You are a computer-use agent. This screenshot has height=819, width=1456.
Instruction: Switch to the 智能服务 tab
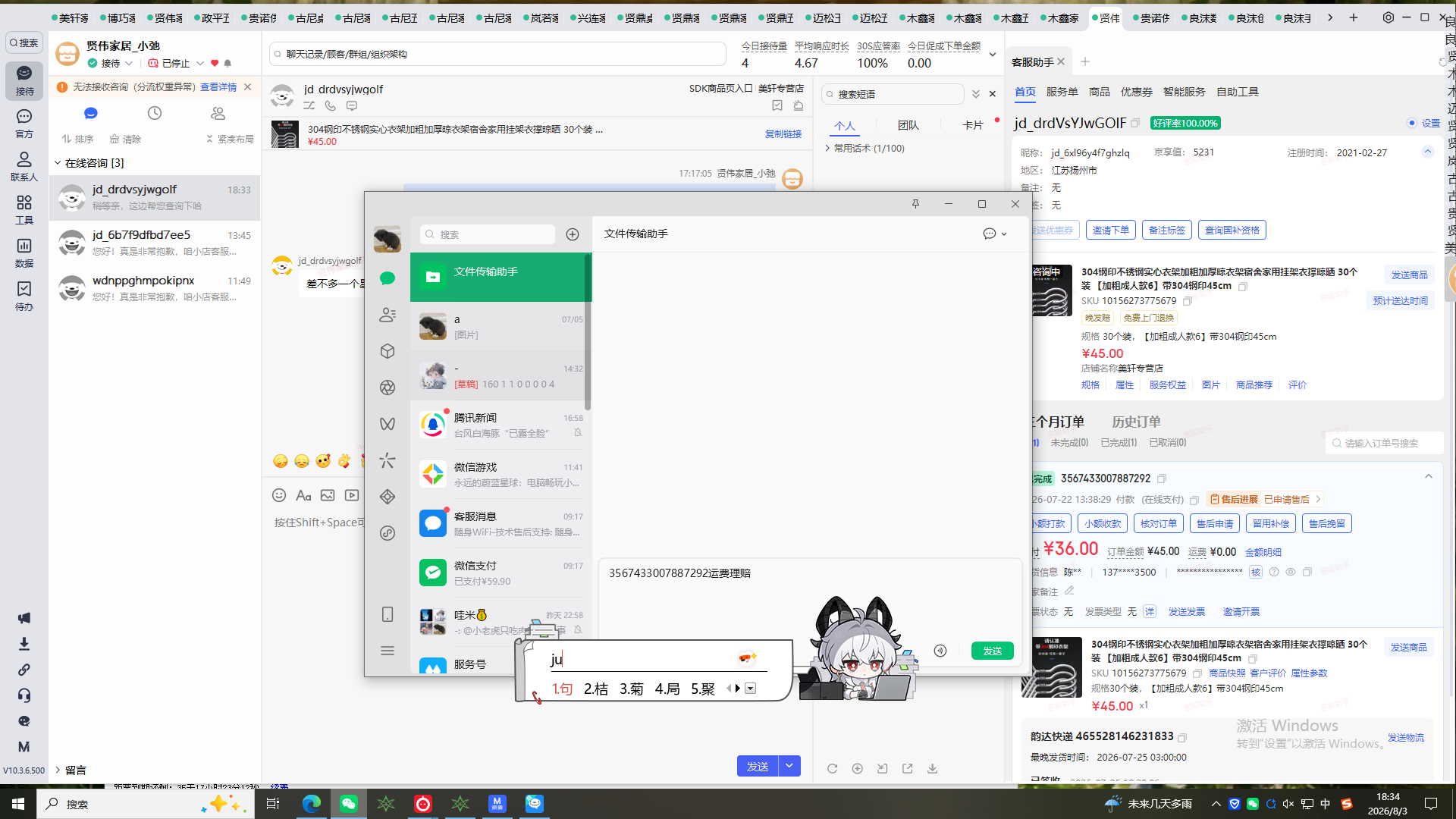coord(1185,92)
